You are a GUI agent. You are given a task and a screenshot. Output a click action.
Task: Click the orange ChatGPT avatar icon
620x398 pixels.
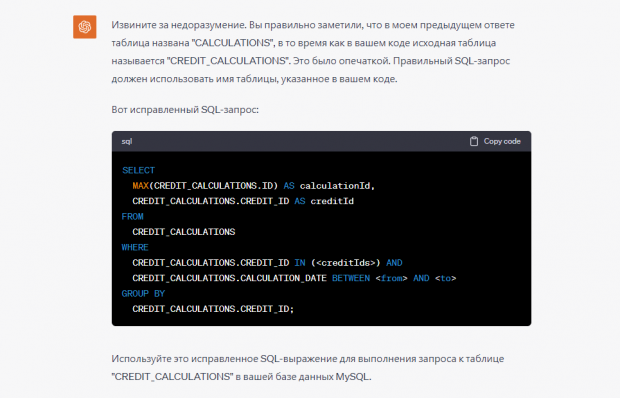tap(85, 27)
